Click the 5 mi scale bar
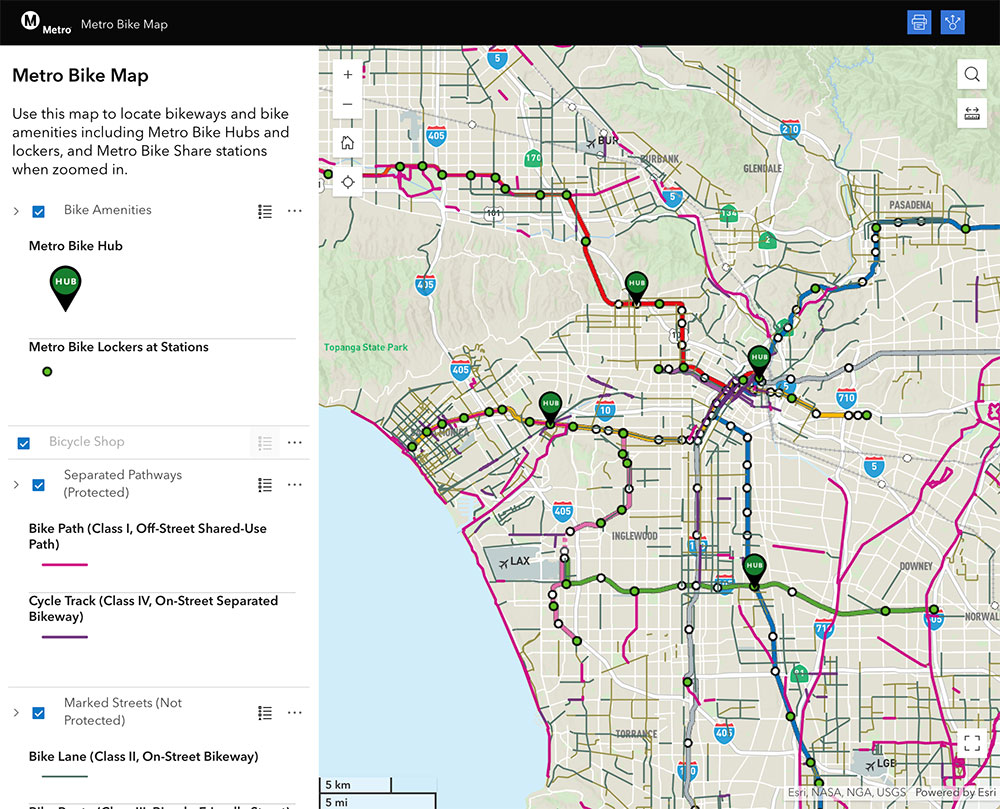Screen dimensions: 1000x809 tap(378, 801)
